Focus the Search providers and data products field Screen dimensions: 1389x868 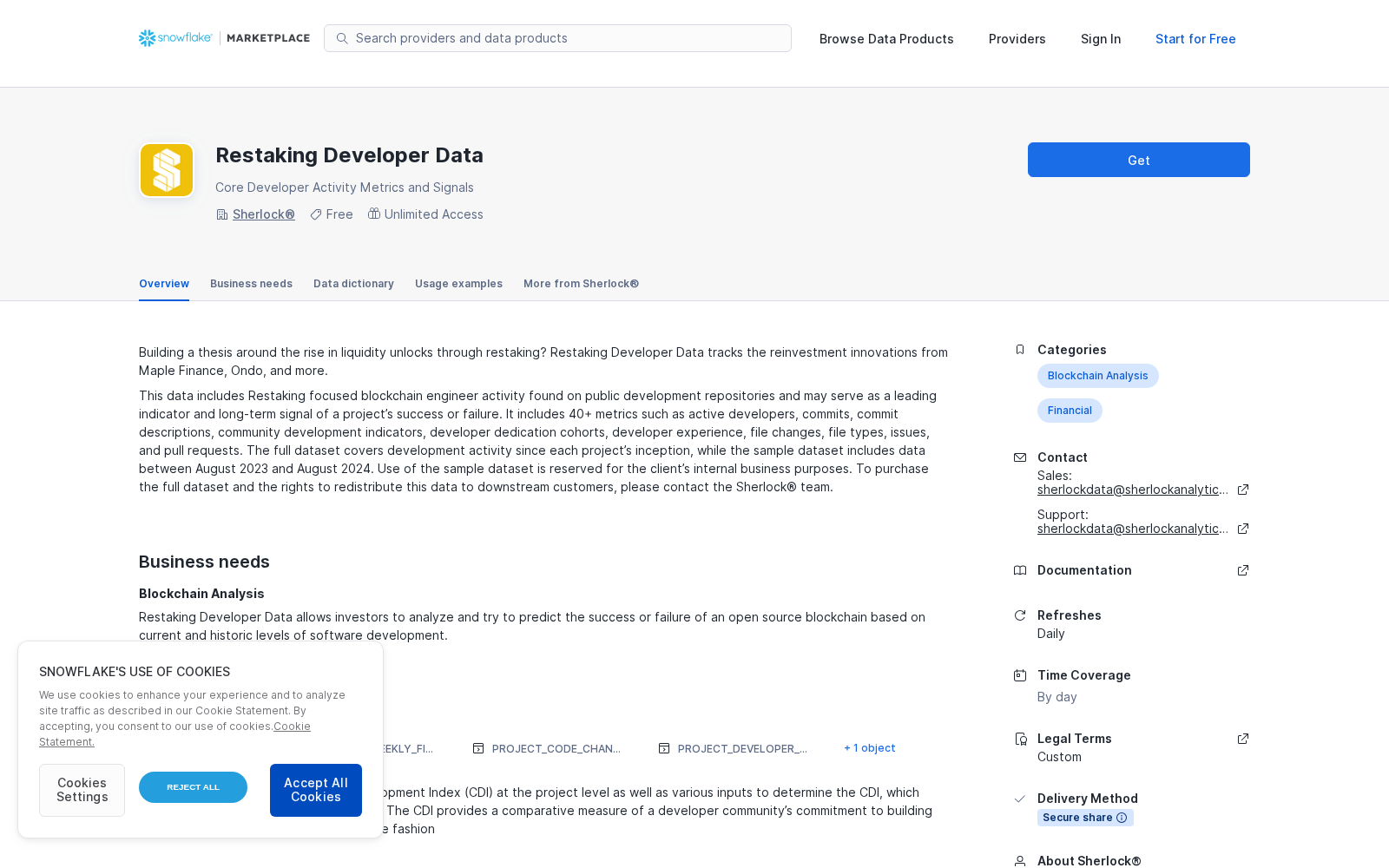tap(557, 38)
